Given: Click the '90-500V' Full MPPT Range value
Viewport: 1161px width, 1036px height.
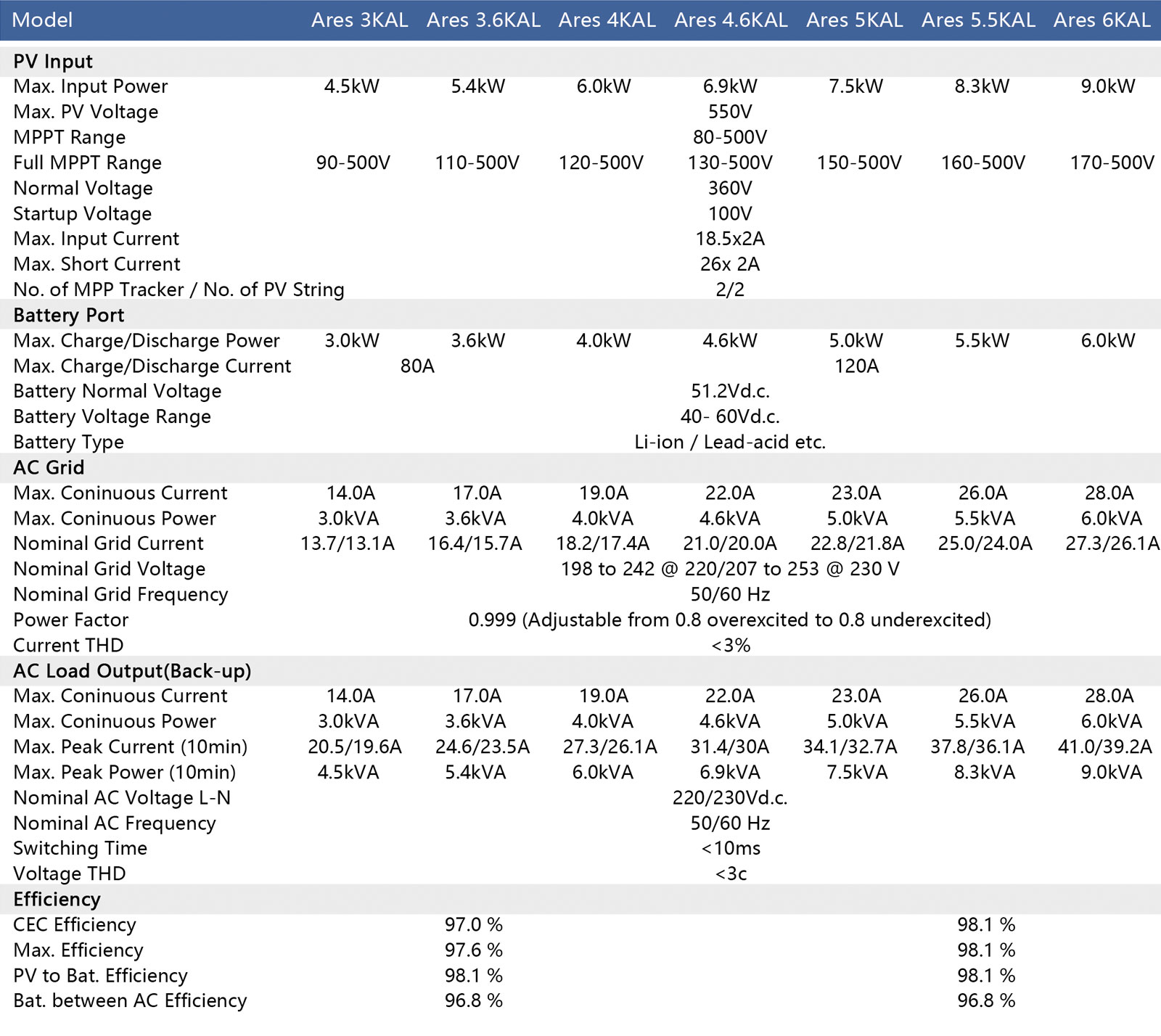Looking at the screenshot, I should coord(353,163).
